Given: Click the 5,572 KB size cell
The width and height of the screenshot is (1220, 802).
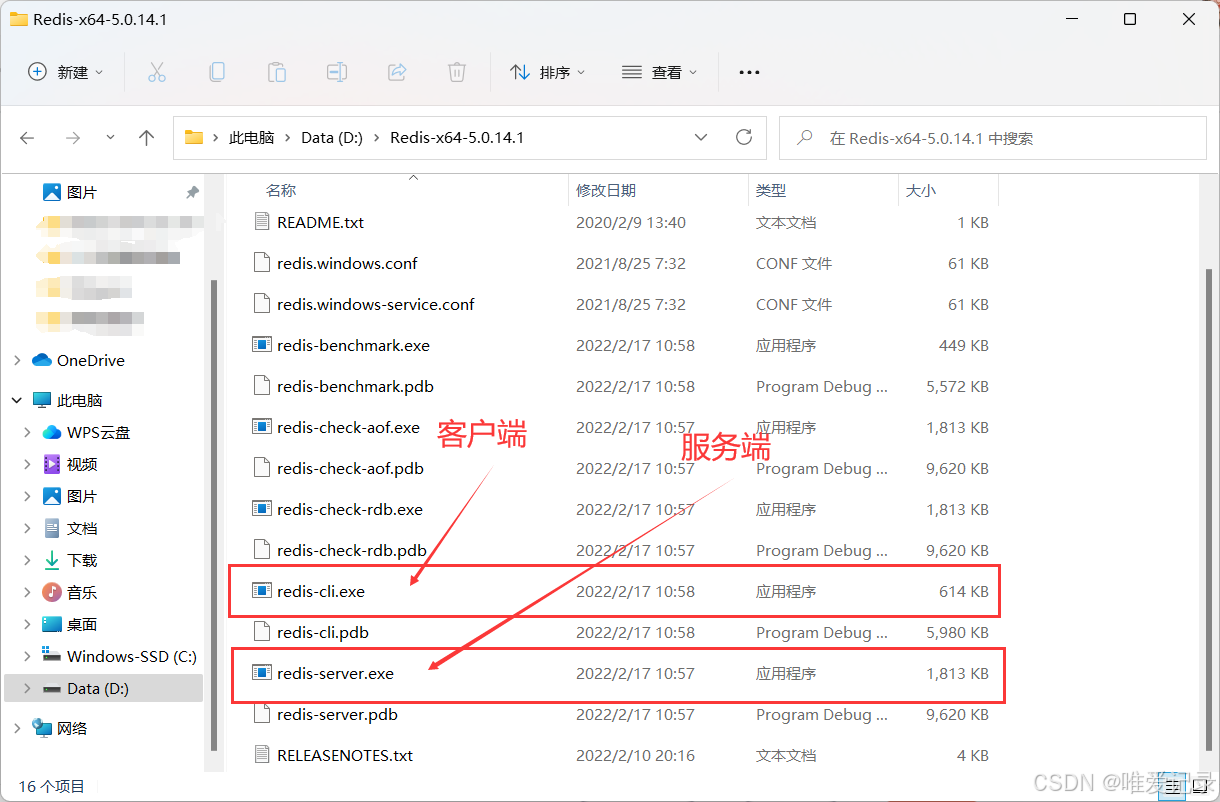Looking at the screenshot, I should tap(957, 386).
